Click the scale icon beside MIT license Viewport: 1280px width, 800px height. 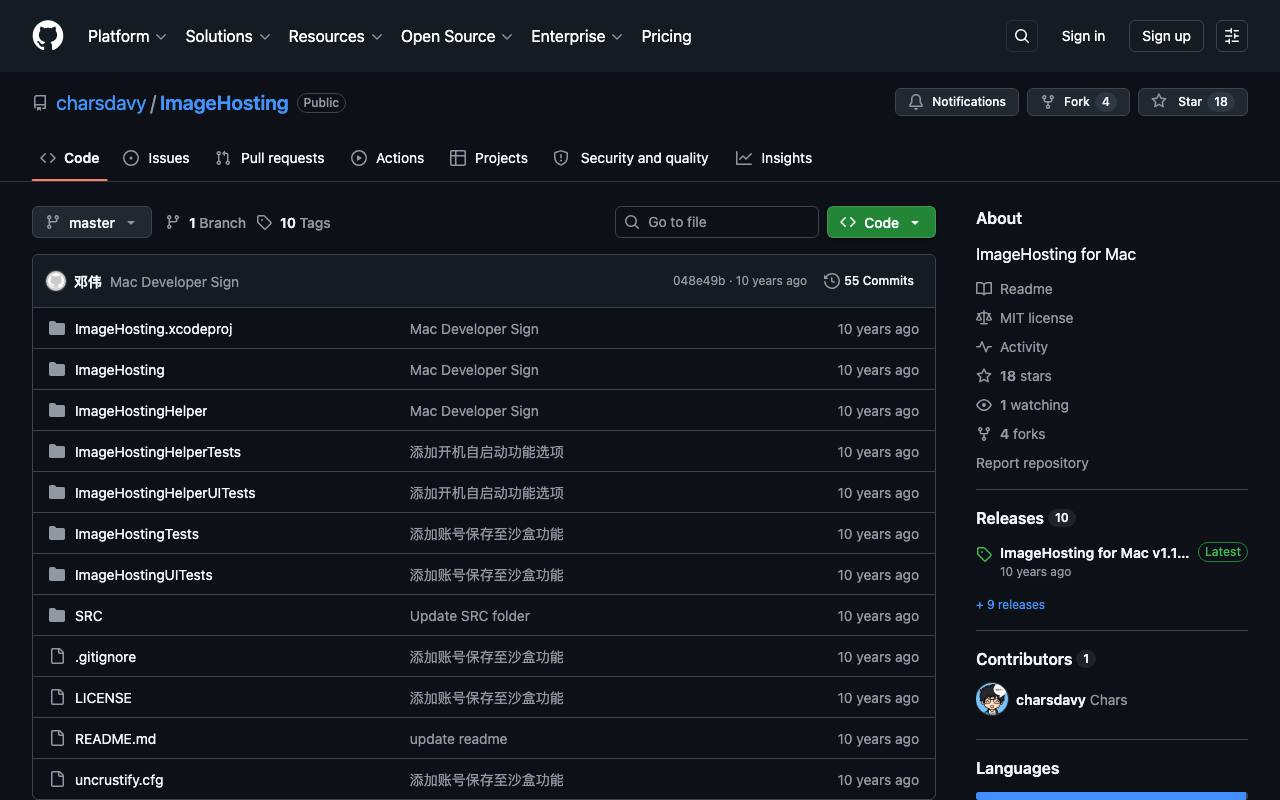[984, 318]
